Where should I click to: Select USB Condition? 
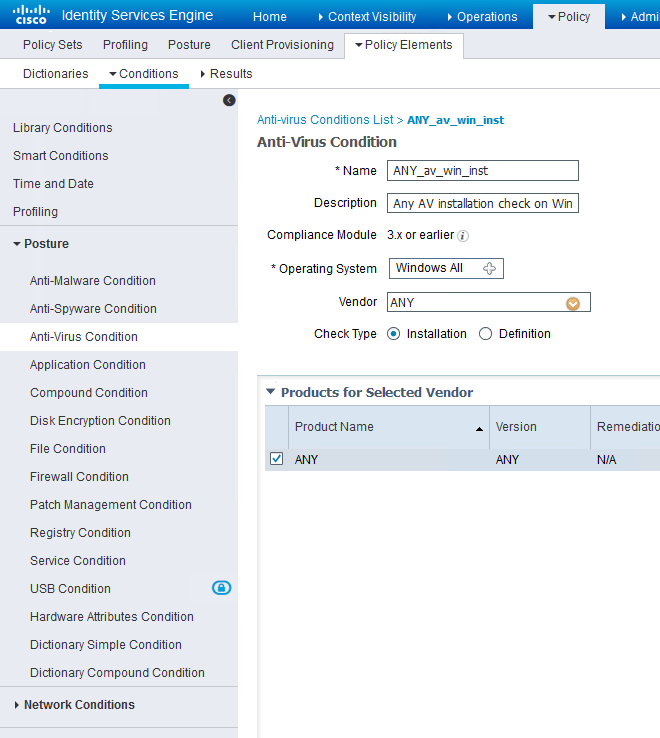(70, 589)
